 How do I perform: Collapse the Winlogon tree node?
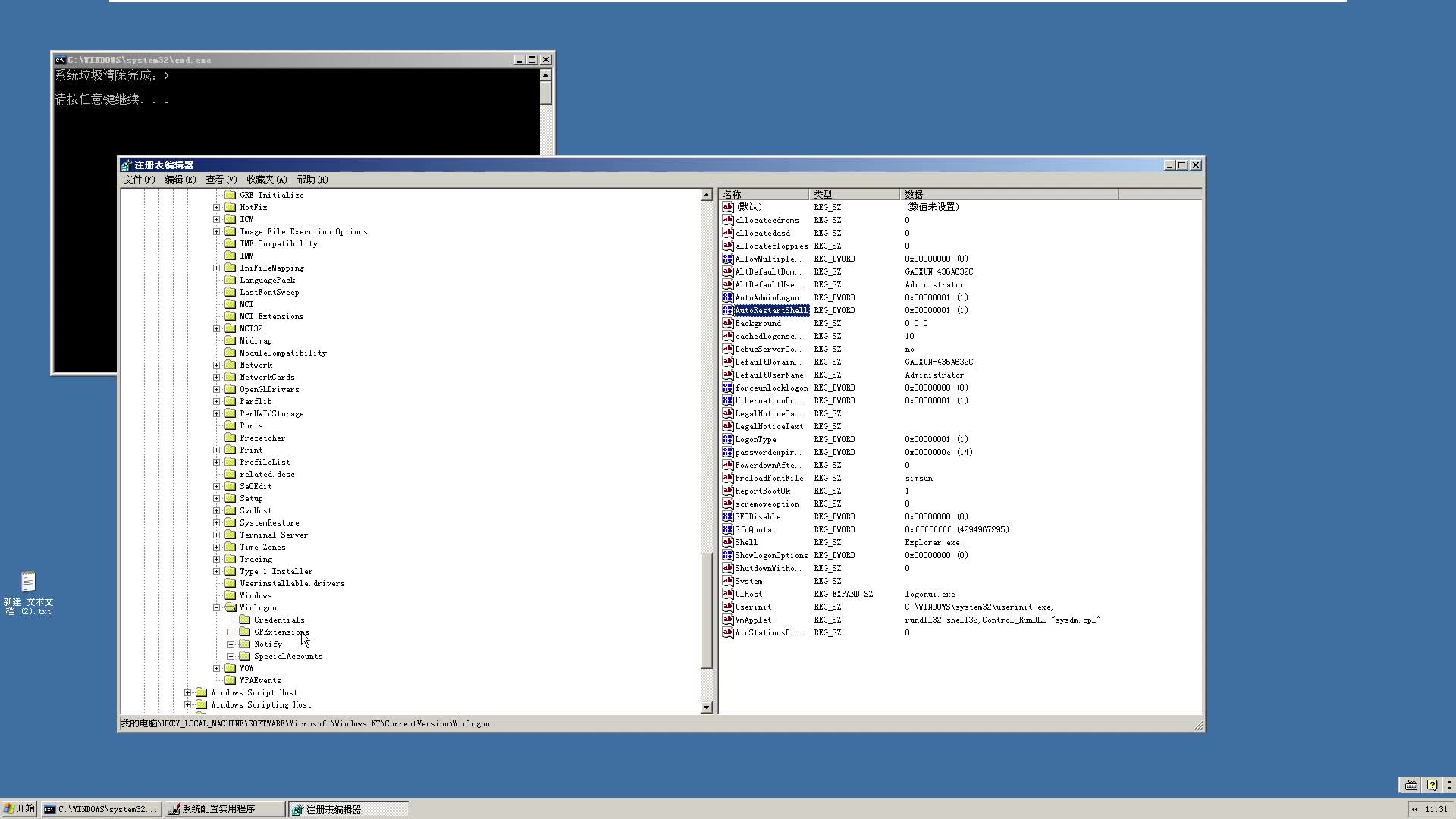pos(217,607)
